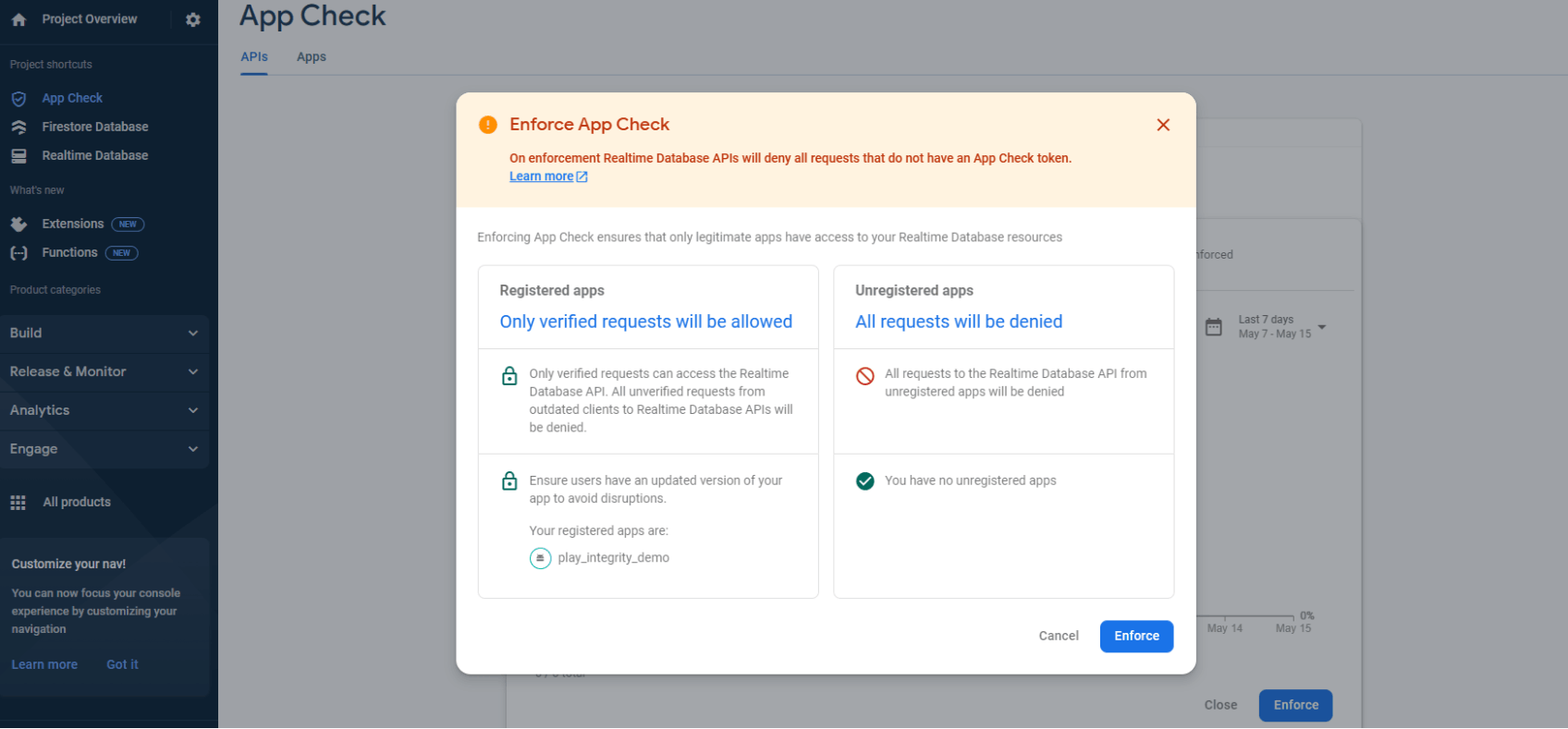Open Firestore Database from project shortcuts
1568x729 pixels.
94,127
